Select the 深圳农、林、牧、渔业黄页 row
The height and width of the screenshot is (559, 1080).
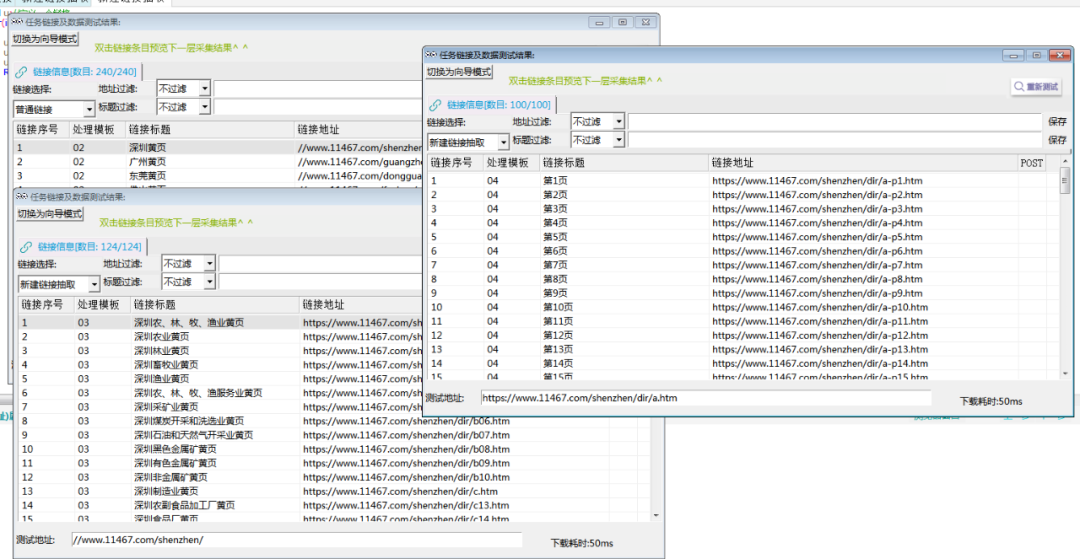tap(220, 322)
